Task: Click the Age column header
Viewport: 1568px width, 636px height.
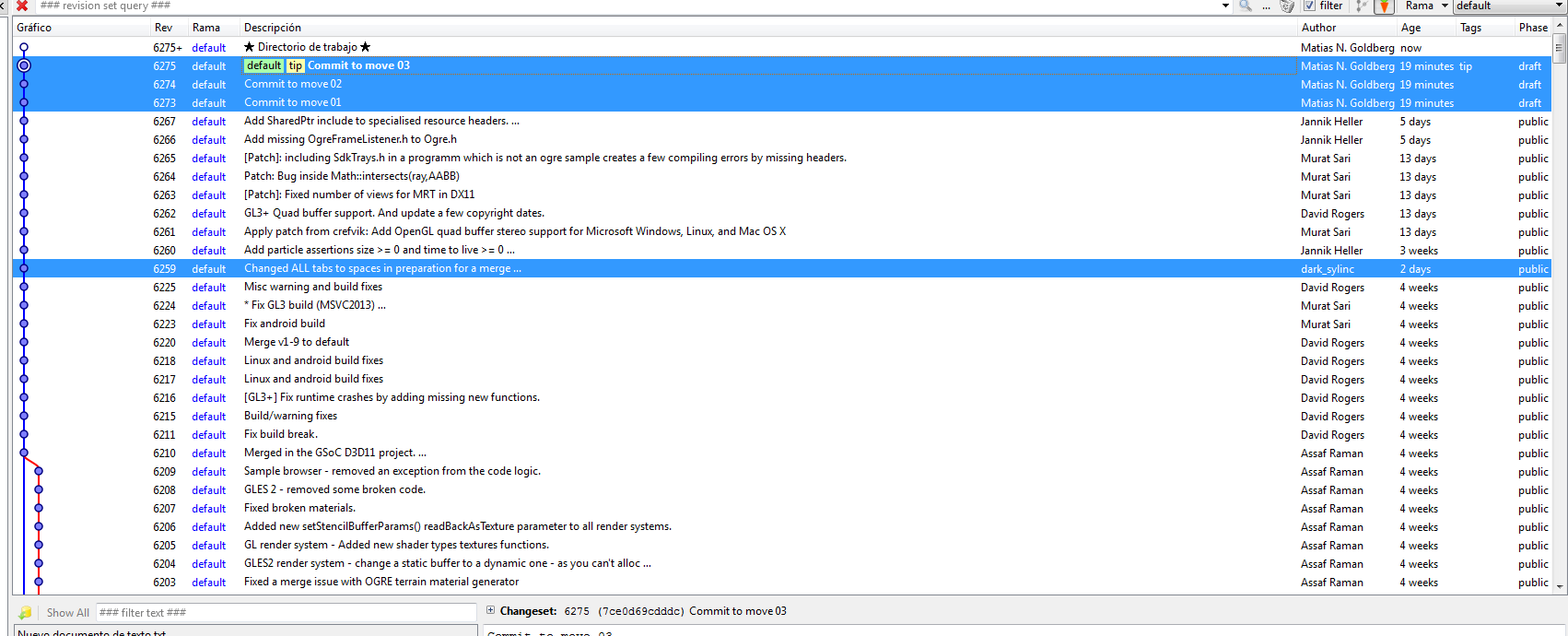Action: coord(1426,28)
